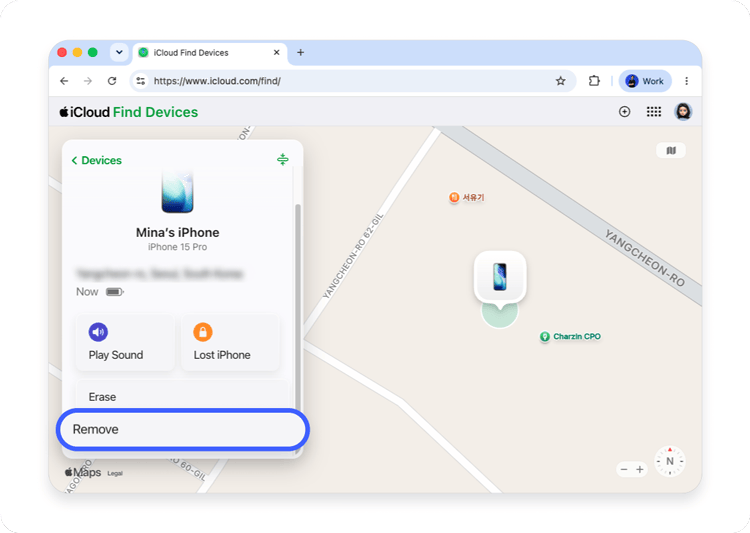Screen dimensions: 750x533
Task: Reload the iCloud page
Action: pos(112,81)
